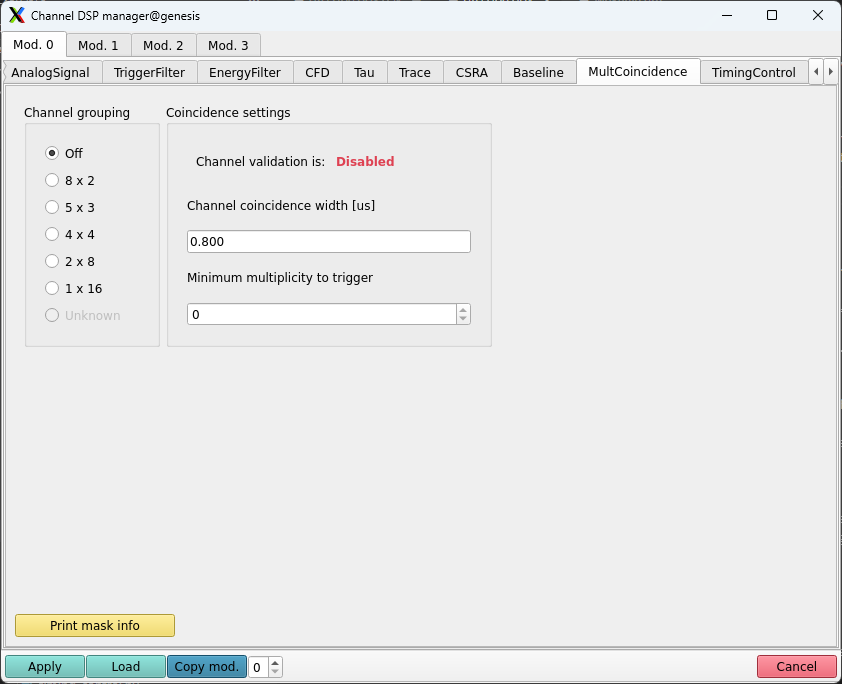Pick 4 x 4 channel grouping
The width and height of the screenshot is (842, 684).
(70, 235)
